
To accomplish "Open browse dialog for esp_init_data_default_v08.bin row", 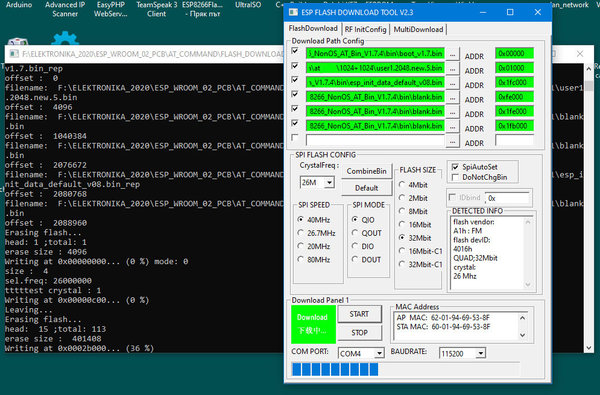I will tap(452, 83).
